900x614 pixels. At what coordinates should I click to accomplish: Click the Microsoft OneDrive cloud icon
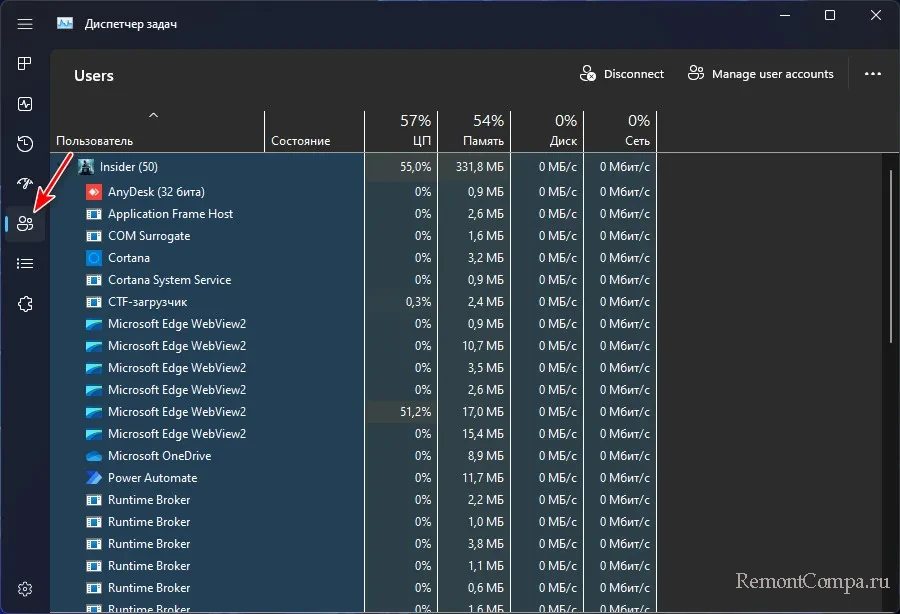point(94,456)
